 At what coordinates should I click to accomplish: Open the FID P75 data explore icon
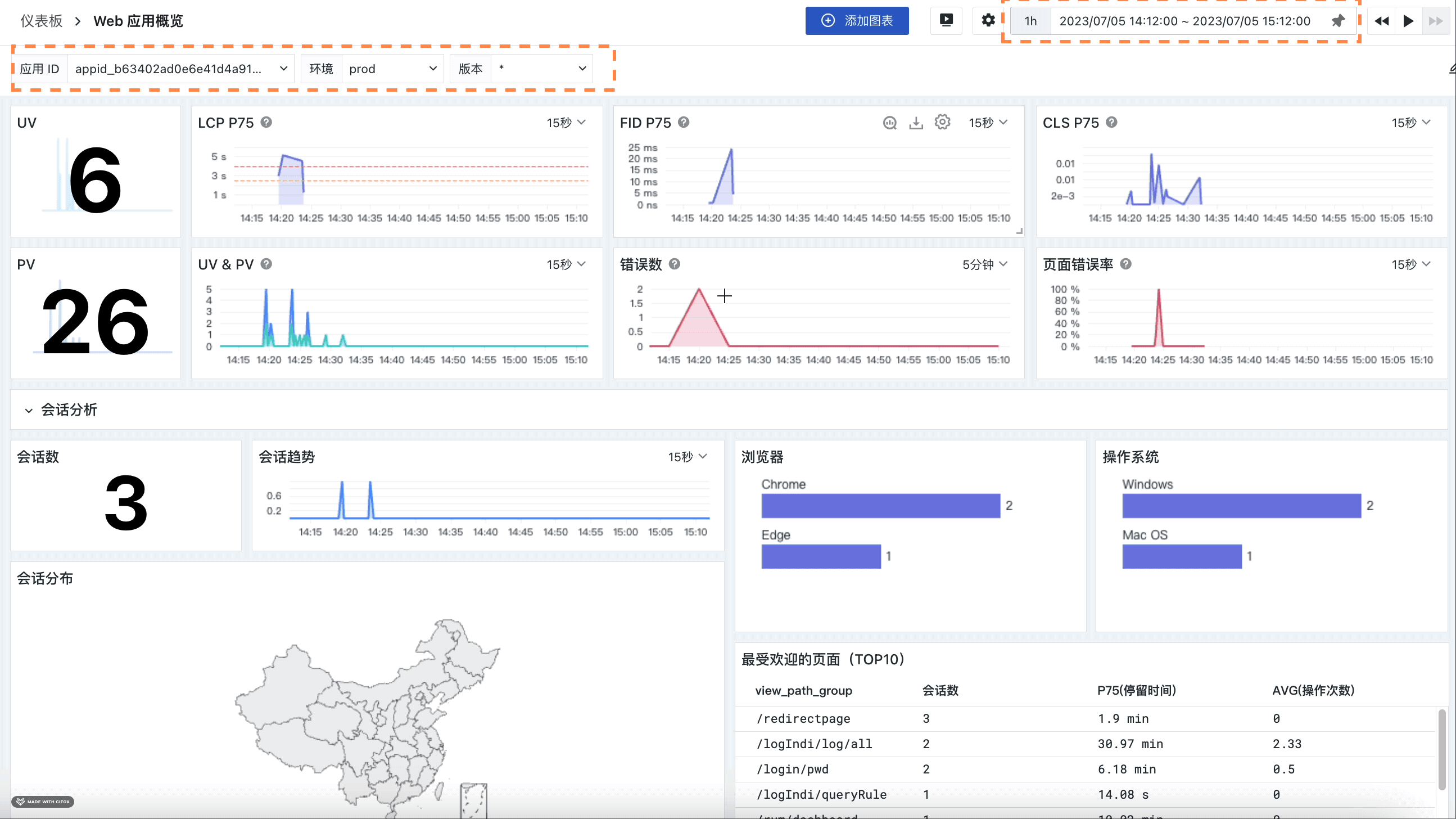(x=890, y=123)
